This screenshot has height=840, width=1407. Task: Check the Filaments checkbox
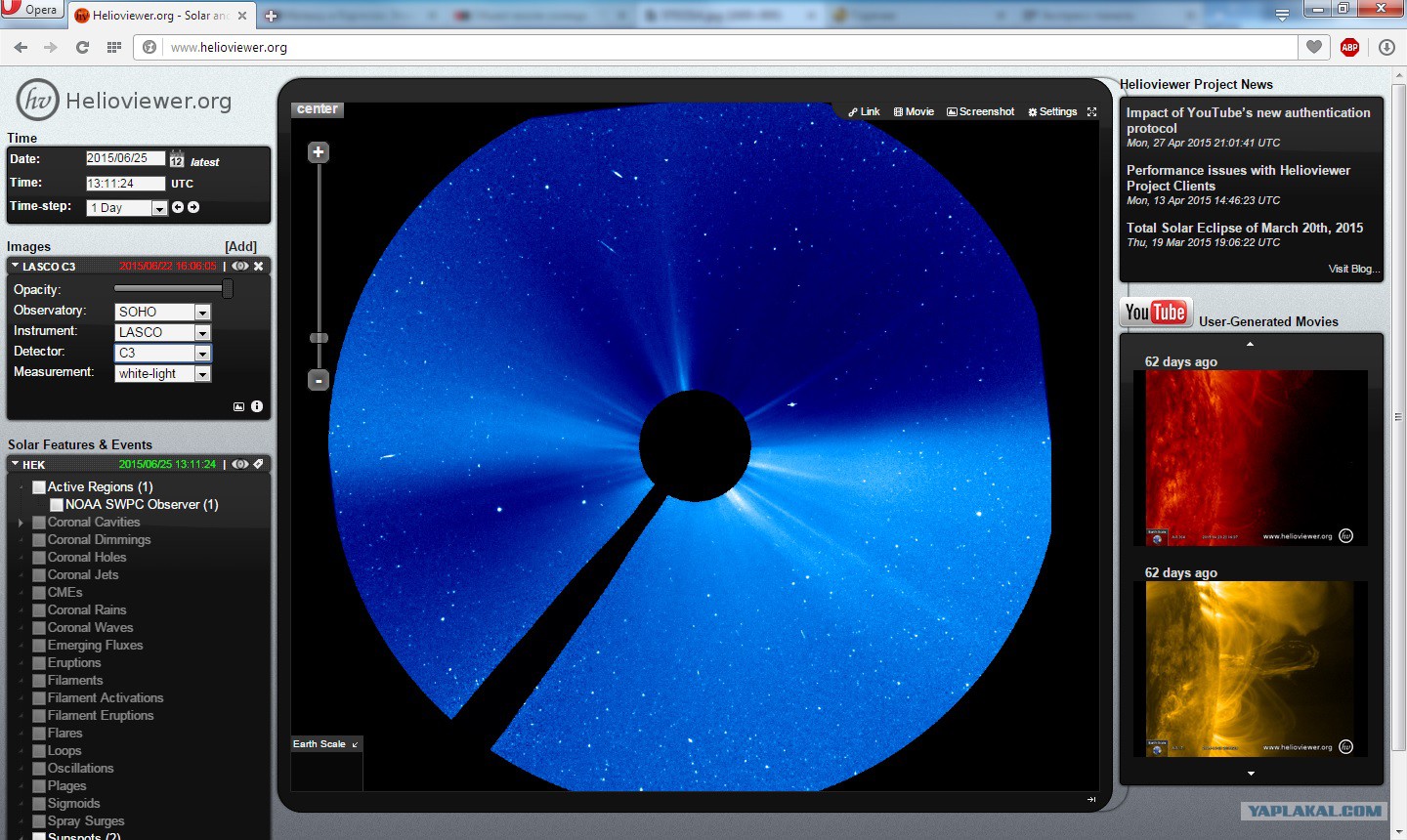click(x=39, y=680)
